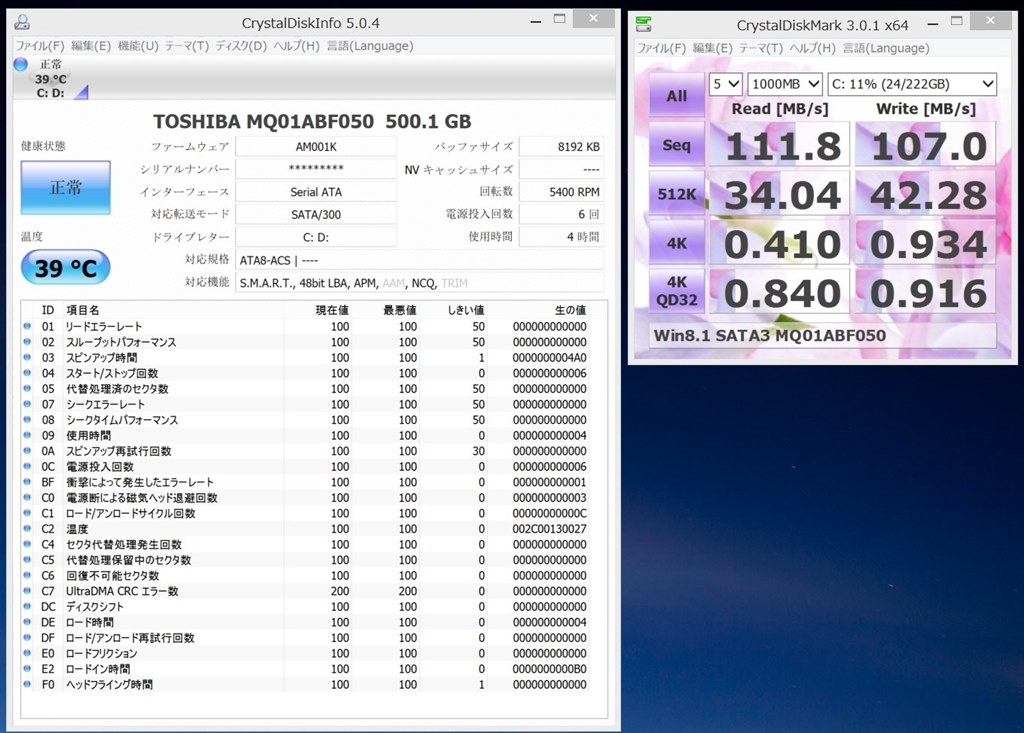Open the drive dropdown showing C: 11% (24/222GB)
The height and width of the screenshot is (733, 1024).
(912, 84)
